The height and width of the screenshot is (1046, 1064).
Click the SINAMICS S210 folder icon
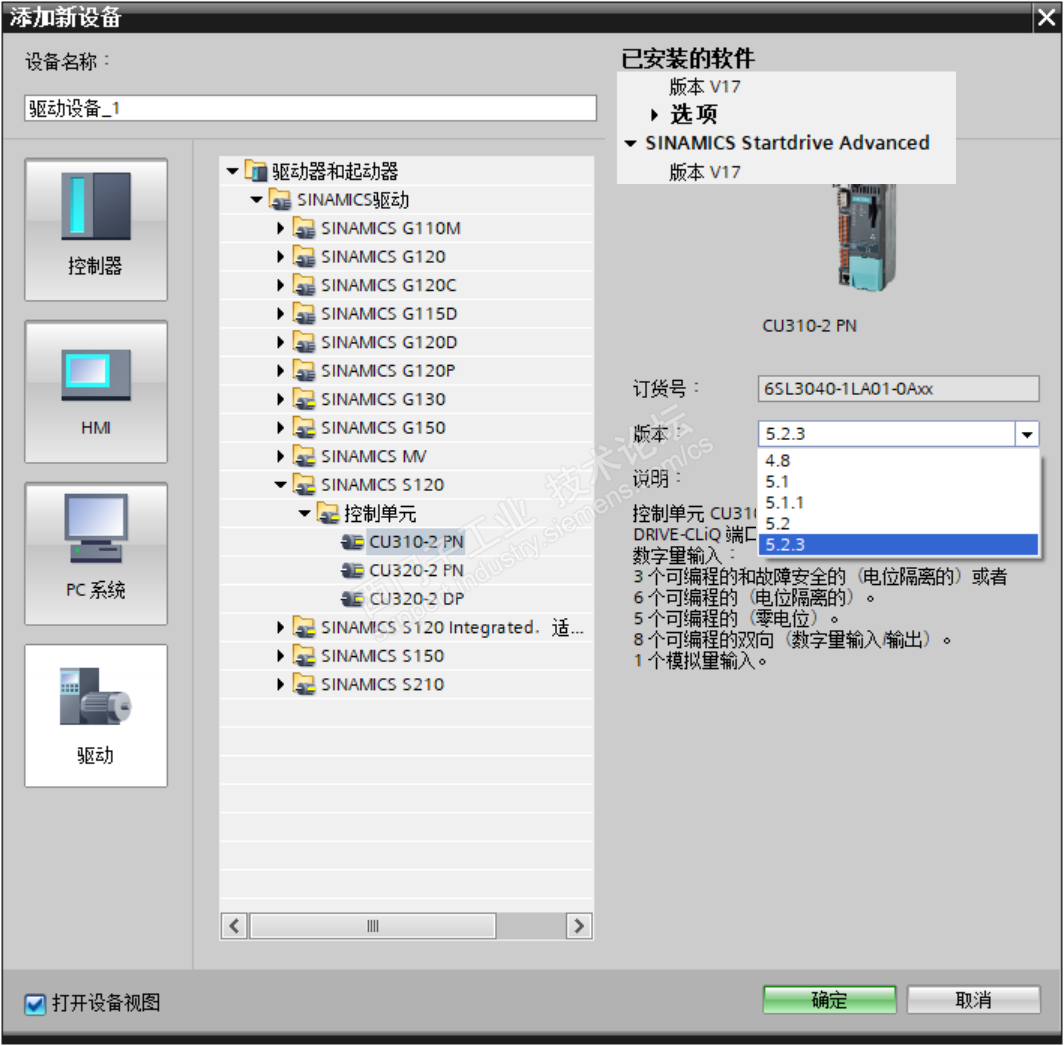[304, 684]
